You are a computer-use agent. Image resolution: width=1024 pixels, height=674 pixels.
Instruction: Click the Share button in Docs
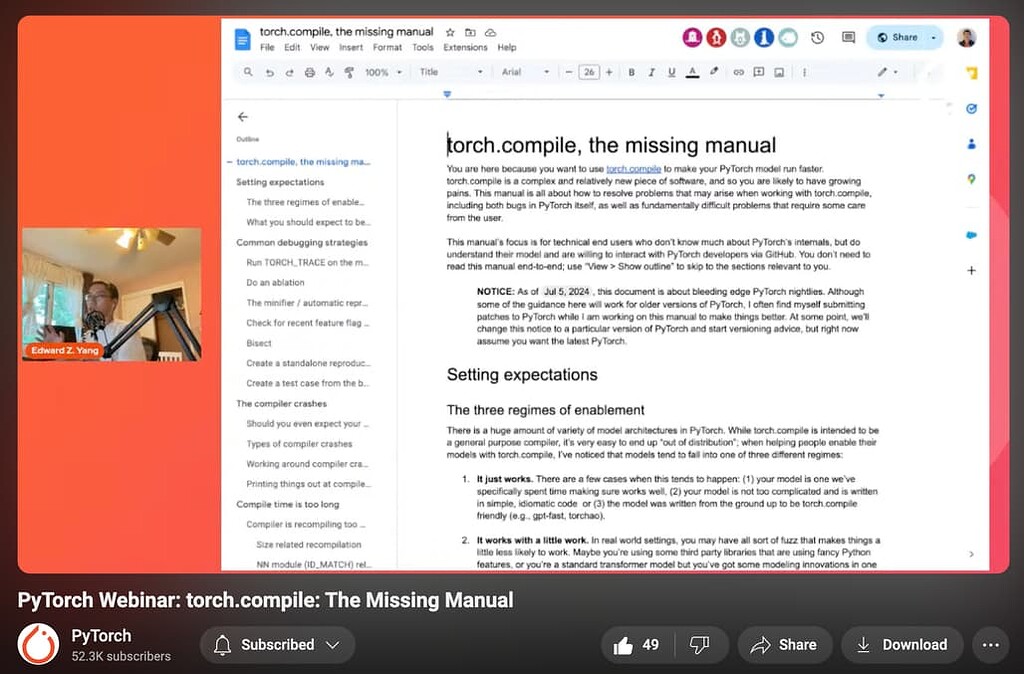[897, 38]
